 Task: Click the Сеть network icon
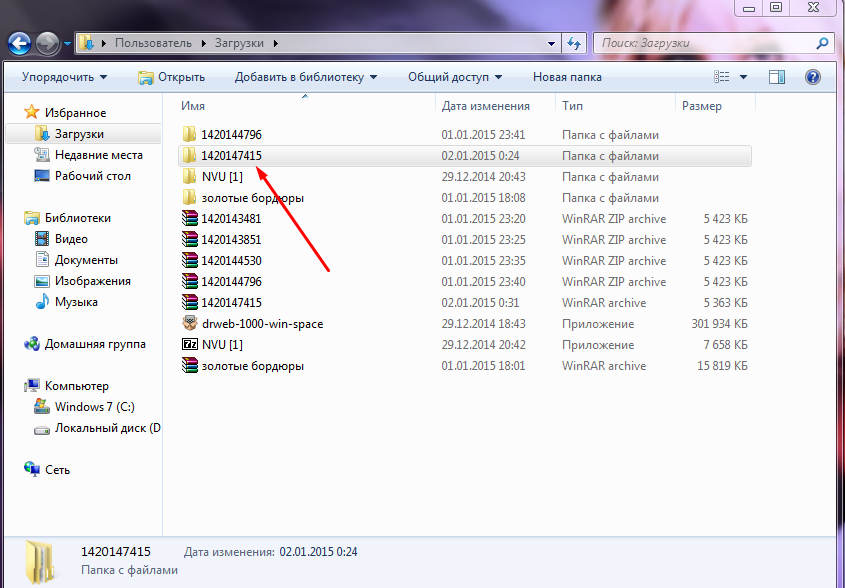(x=32, y=469)
